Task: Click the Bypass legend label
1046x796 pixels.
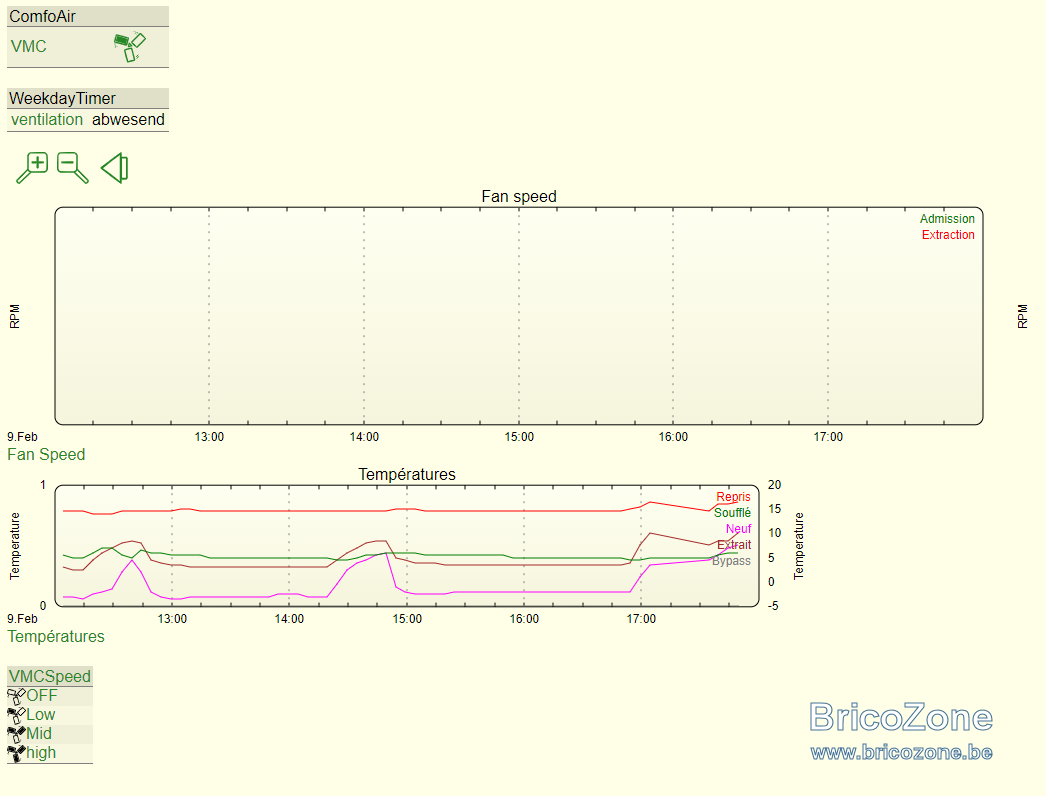Action: [x=731, y=561]
